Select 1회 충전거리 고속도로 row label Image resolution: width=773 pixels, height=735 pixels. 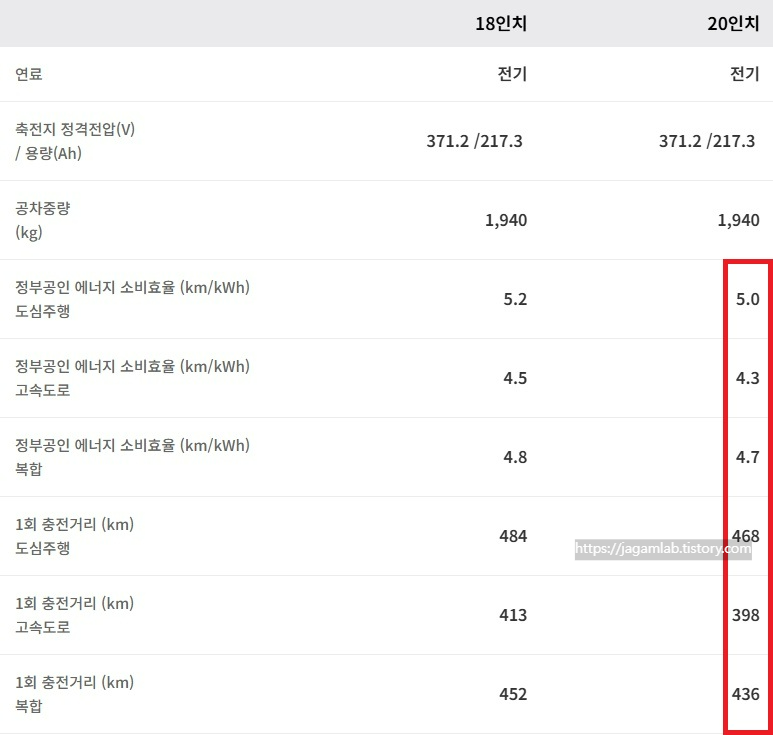[74, 615]
